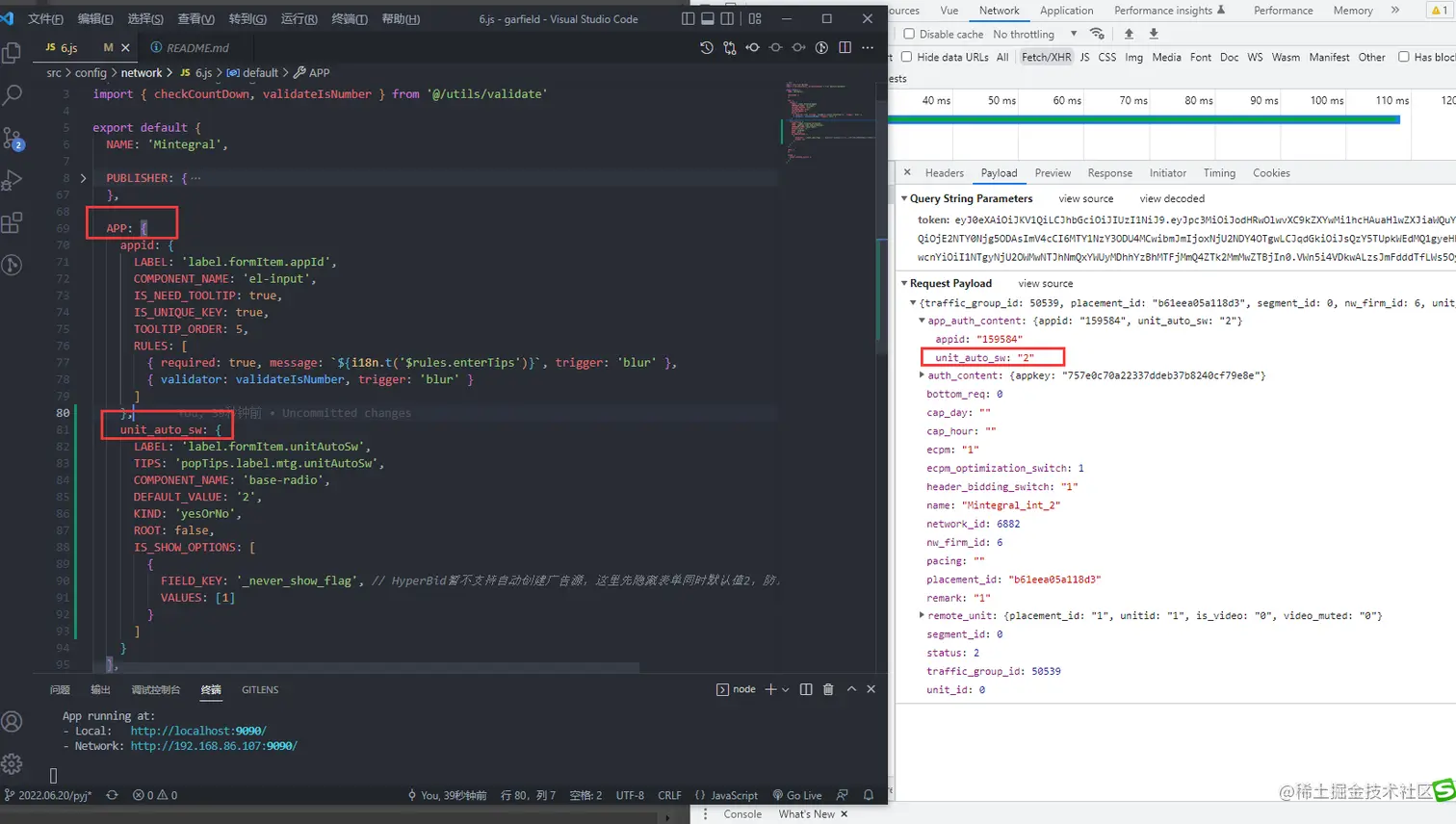Select the WS request type filter
This screenshot has height=824, width=1456.
pyautogui.click(x=1255, y=57)
